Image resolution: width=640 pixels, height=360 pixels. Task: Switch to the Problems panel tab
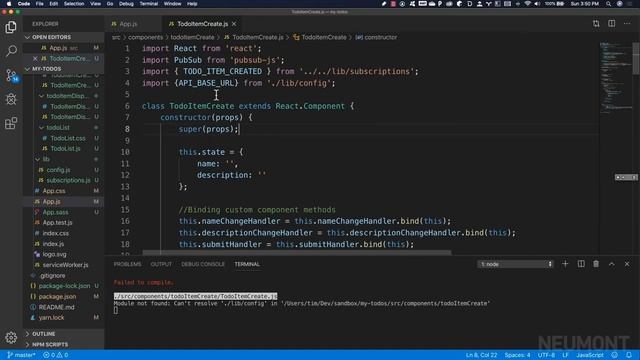(x=127, y=264)
